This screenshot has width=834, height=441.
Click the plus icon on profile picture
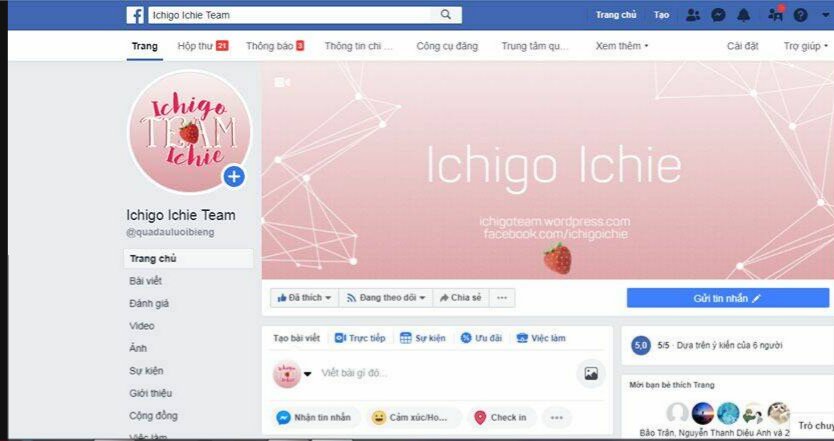point(234,177)
